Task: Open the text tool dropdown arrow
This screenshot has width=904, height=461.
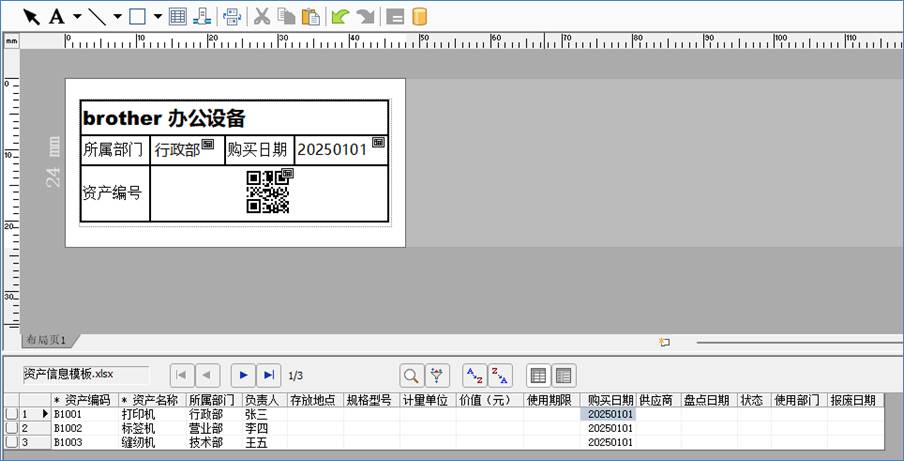Action: tap(77, 17)
